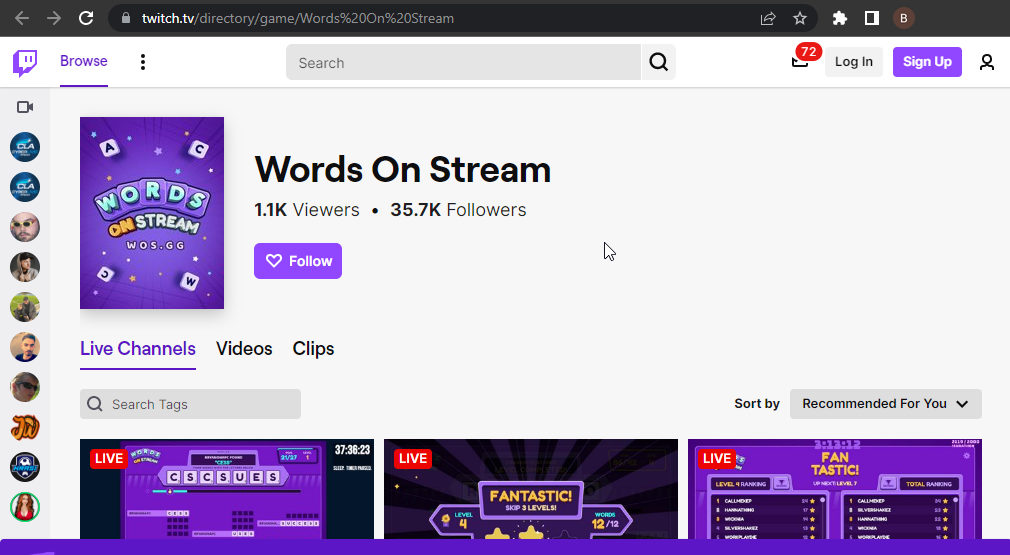Screen dimensions: 1010x555
Task: Open the dark sunglasses avatar in the sidebar
Action: [25, 387]
